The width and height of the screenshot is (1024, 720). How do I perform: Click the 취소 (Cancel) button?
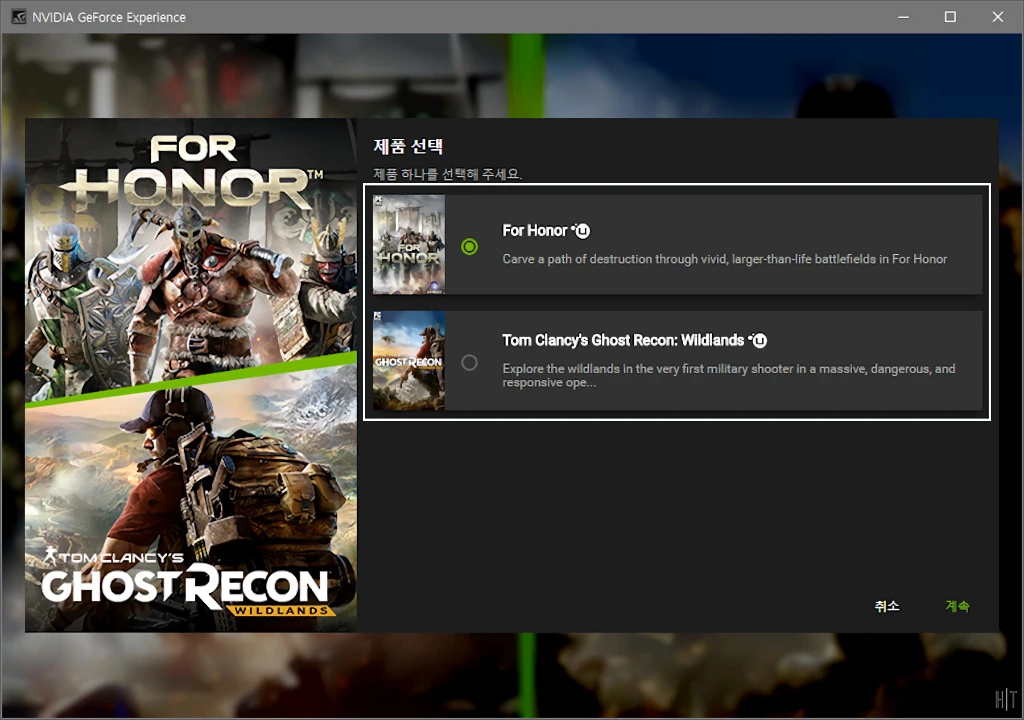pos(887,606)
